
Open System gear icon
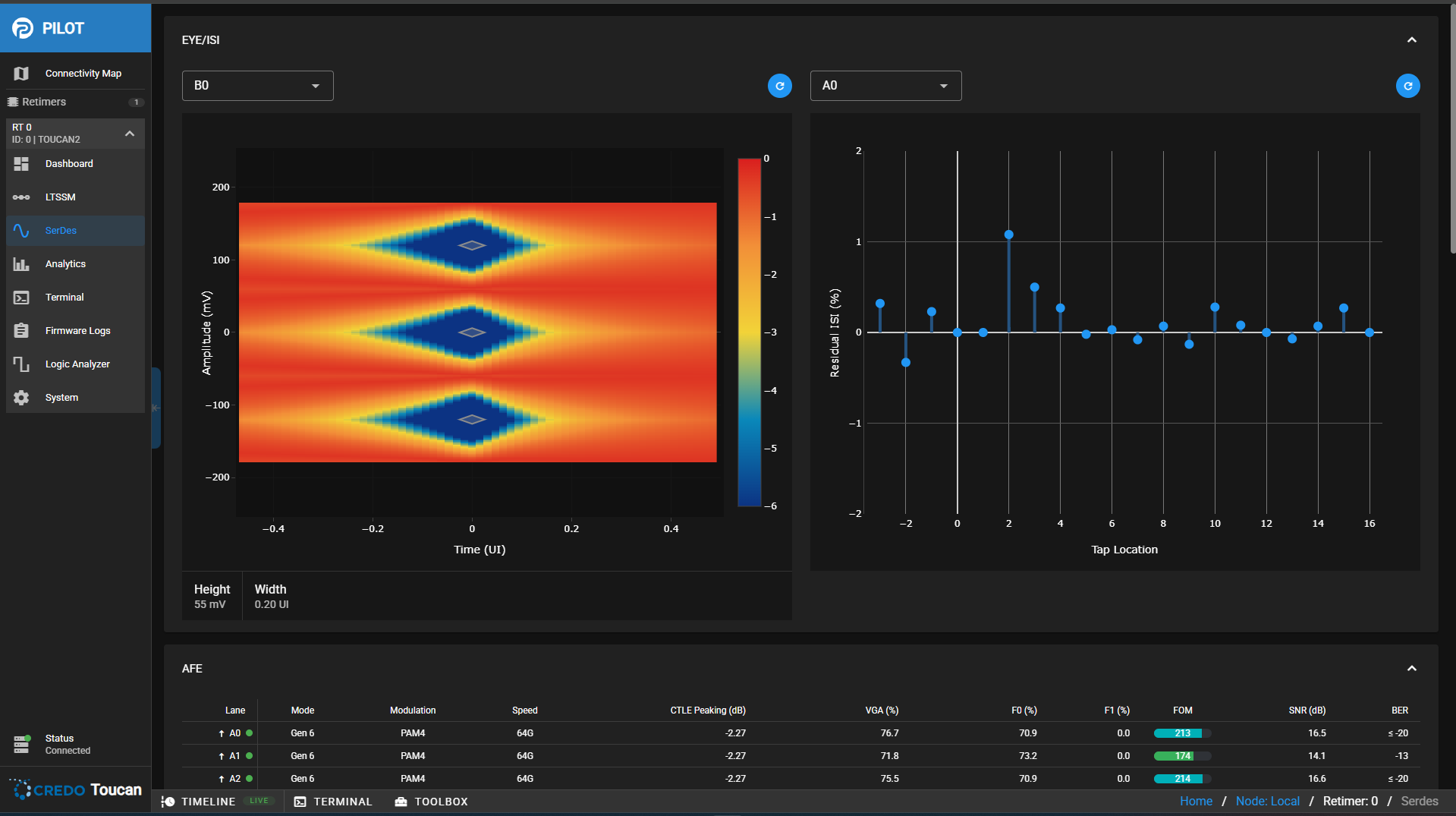click(21, 398)
